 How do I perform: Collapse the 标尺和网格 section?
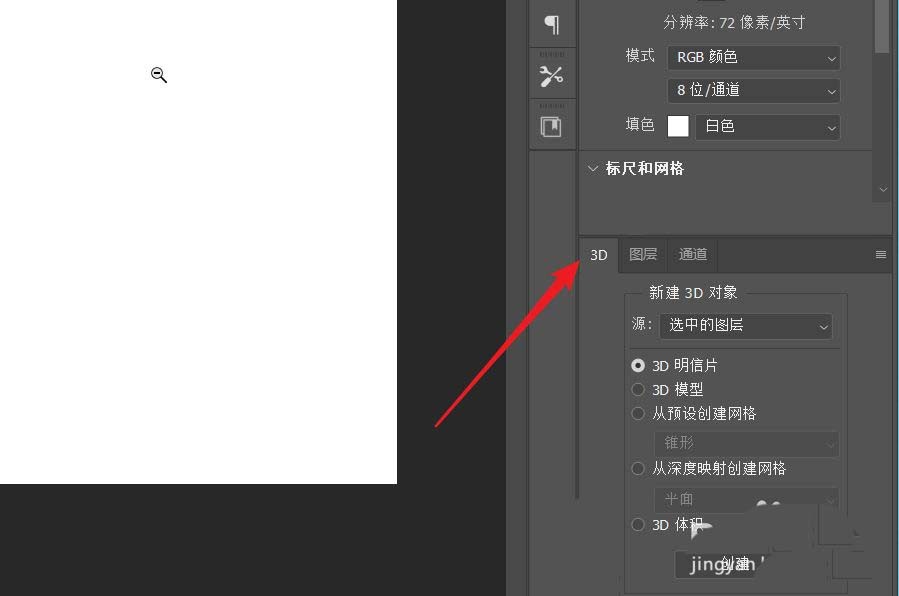coord(593,168)
